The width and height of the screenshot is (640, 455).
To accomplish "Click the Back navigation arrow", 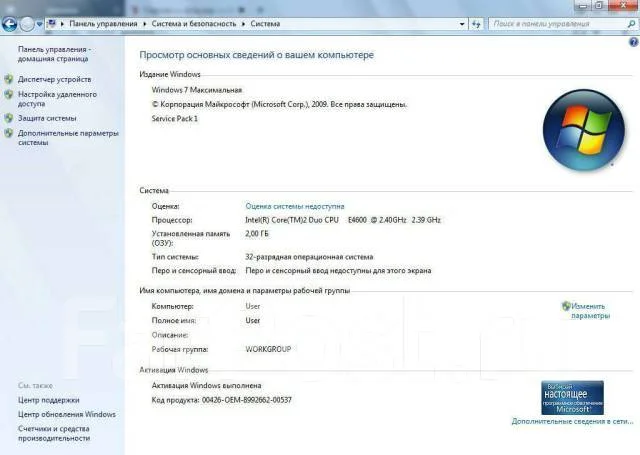I will click(x=9, y=24).
